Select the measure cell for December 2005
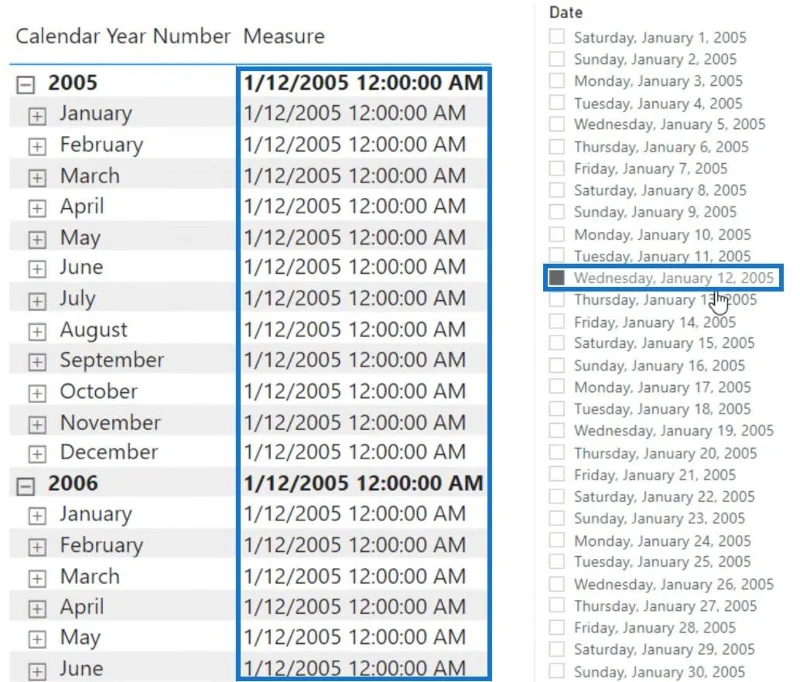800x682 pixels. pyautogui.click(x=355, y=452)
